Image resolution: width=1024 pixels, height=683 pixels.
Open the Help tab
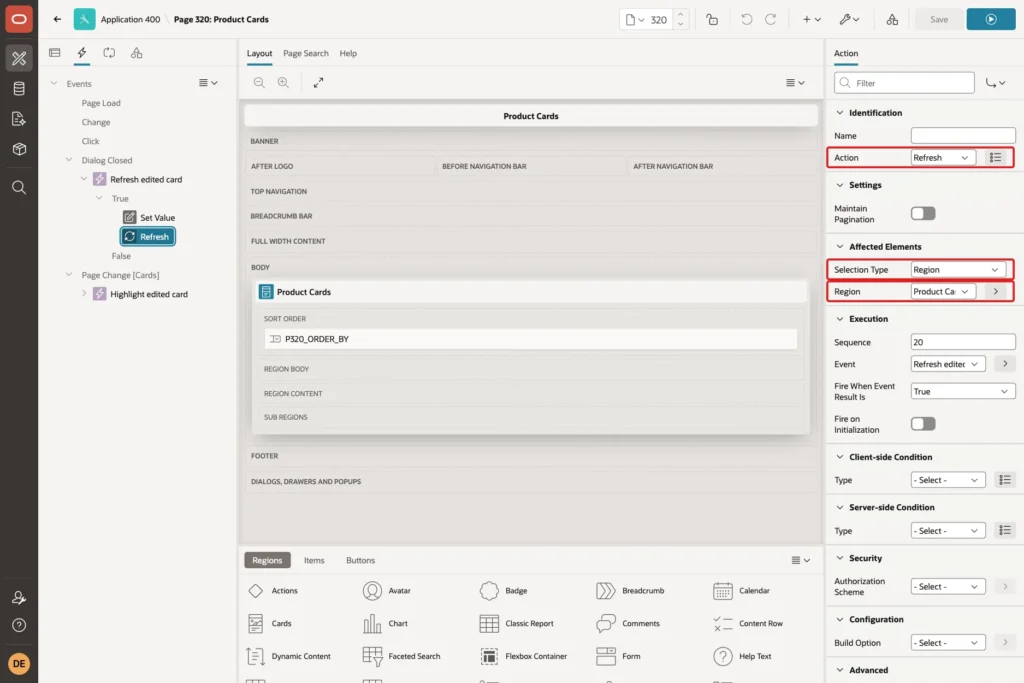pyautogui.click(x=348, y=54)
